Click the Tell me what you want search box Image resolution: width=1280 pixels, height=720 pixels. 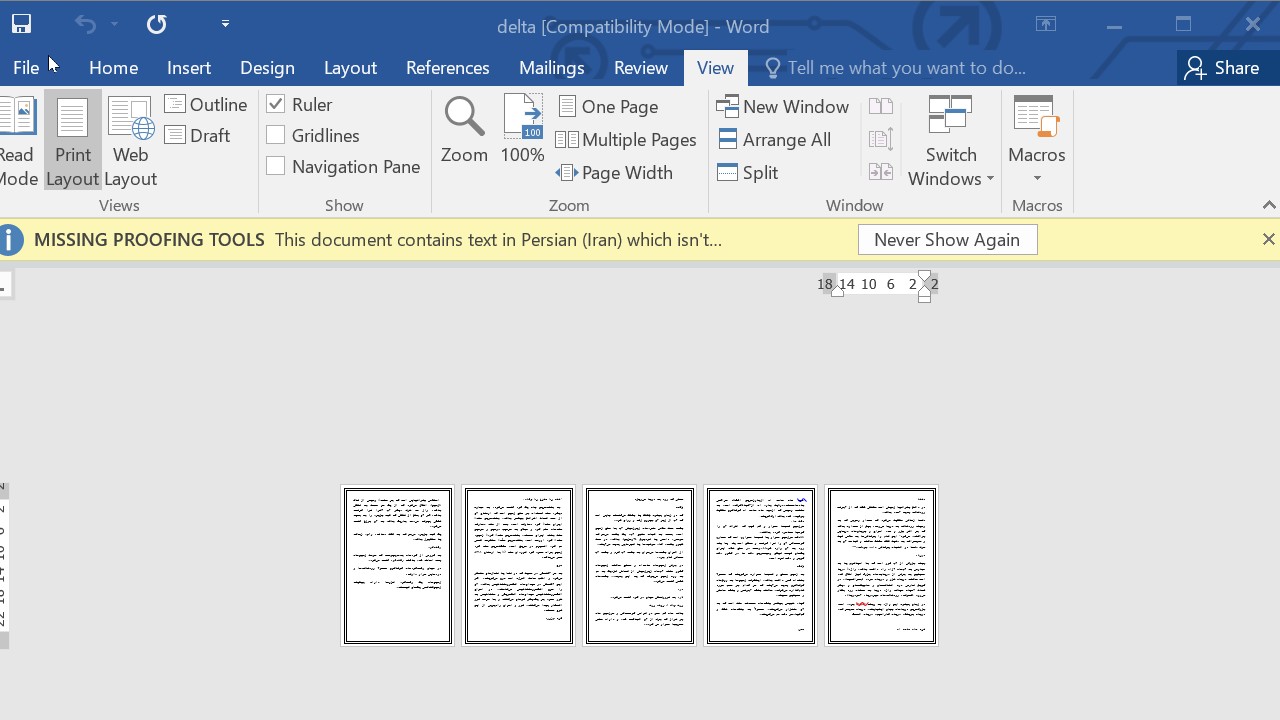coord(895,68)
